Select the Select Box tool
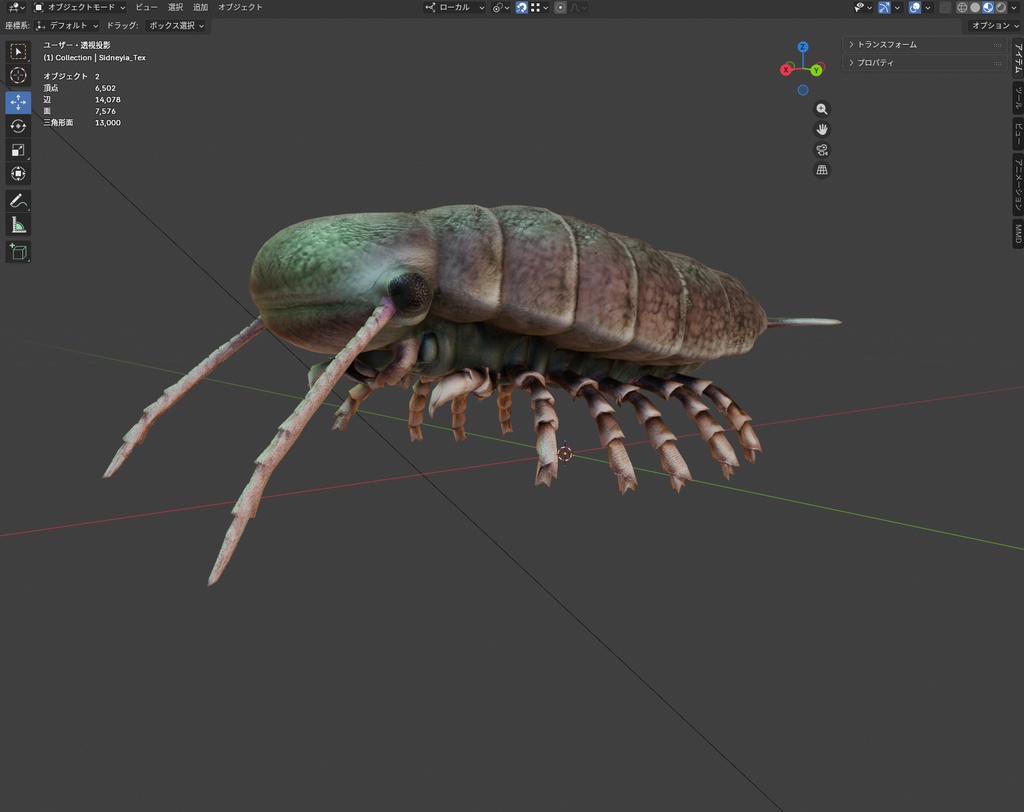 (x=18, y=52)
